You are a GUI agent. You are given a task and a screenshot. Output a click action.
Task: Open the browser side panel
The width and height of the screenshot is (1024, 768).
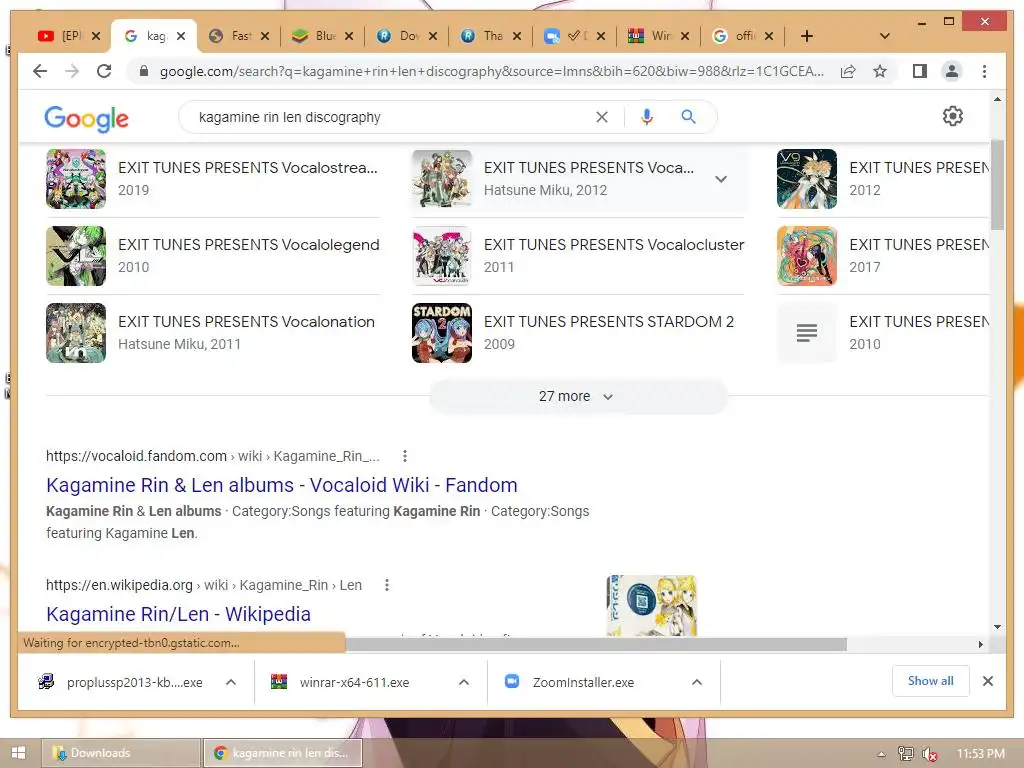click(x=920, y=71)
